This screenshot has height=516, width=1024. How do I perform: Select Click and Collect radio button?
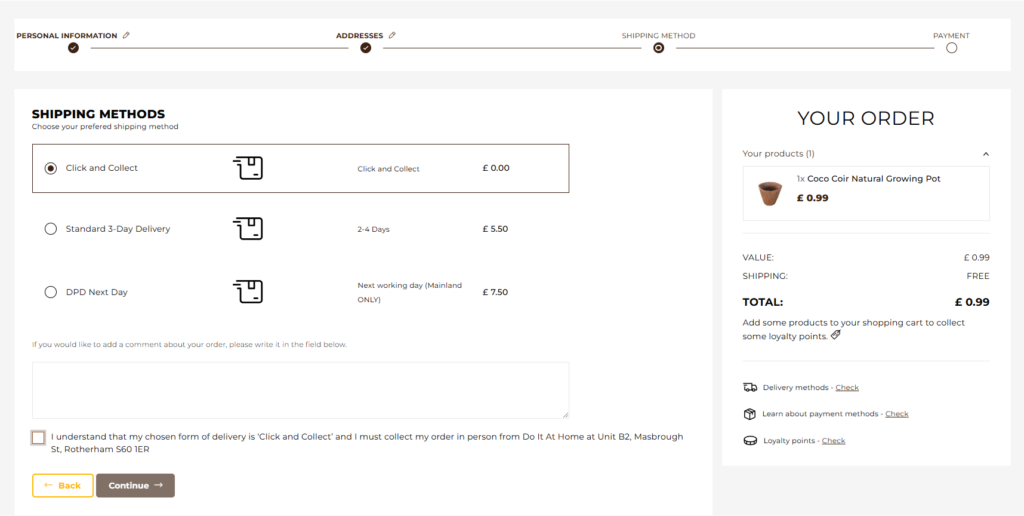[x=50, y=168]
